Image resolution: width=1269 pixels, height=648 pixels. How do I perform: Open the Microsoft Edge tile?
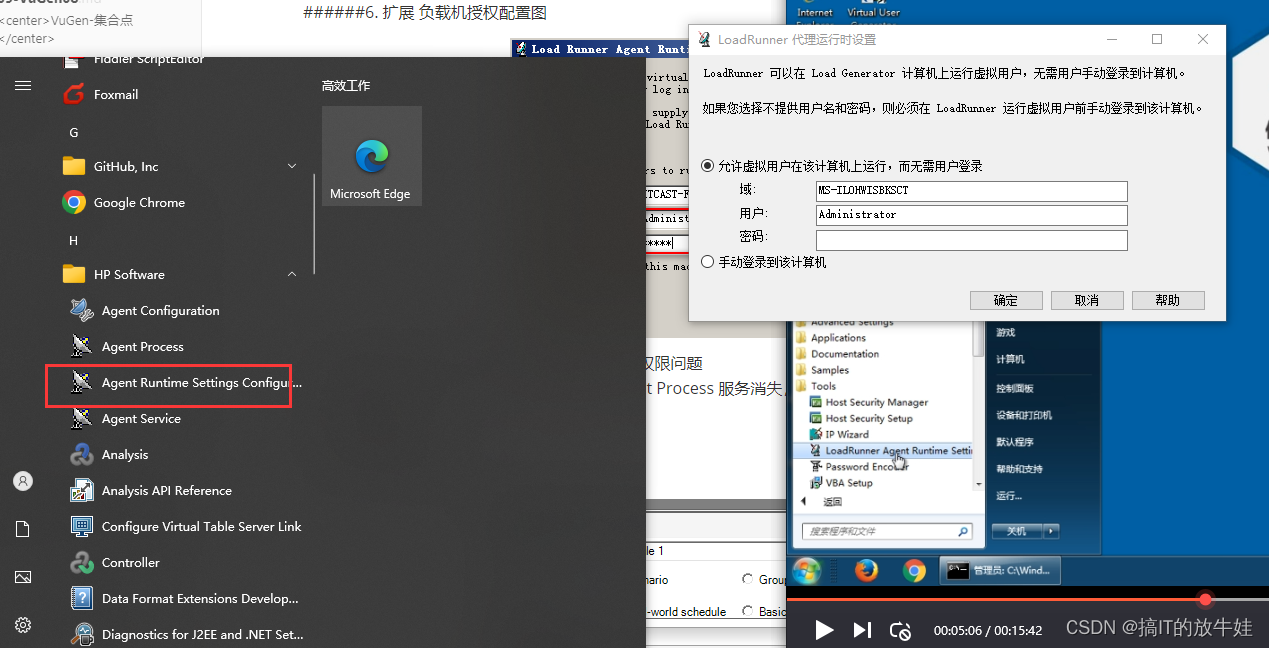point(371,156)
